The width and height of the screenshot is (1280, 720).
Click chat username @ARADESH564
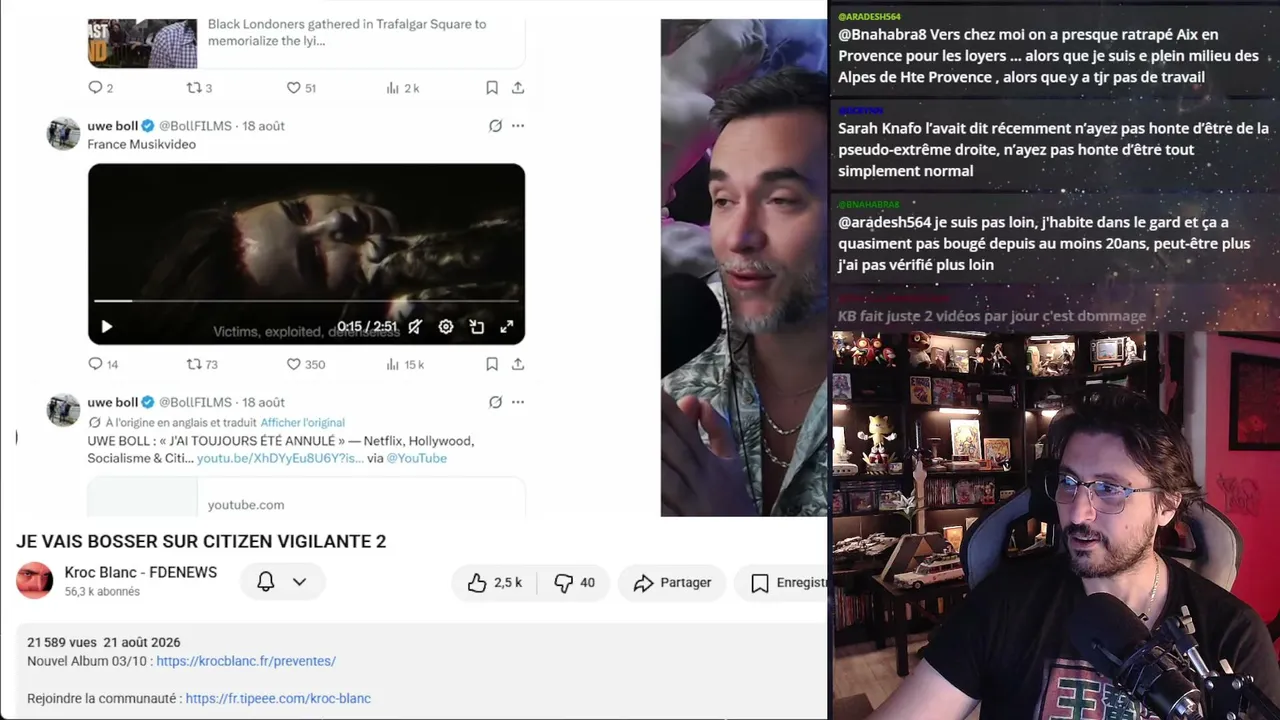pos(869,17)
